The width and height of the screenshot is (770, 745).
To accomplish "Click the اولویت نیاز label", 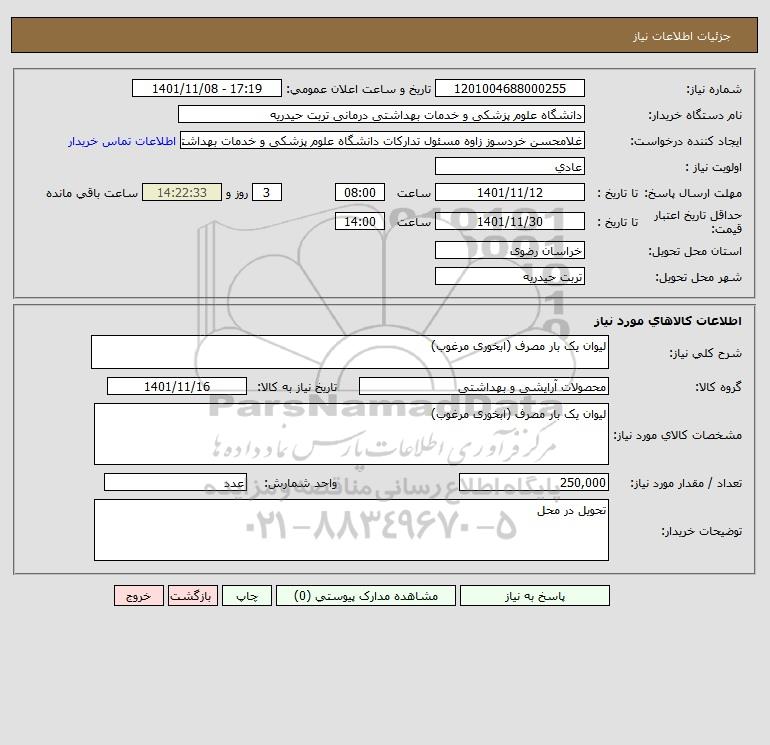I will click(x=714, y=167).
